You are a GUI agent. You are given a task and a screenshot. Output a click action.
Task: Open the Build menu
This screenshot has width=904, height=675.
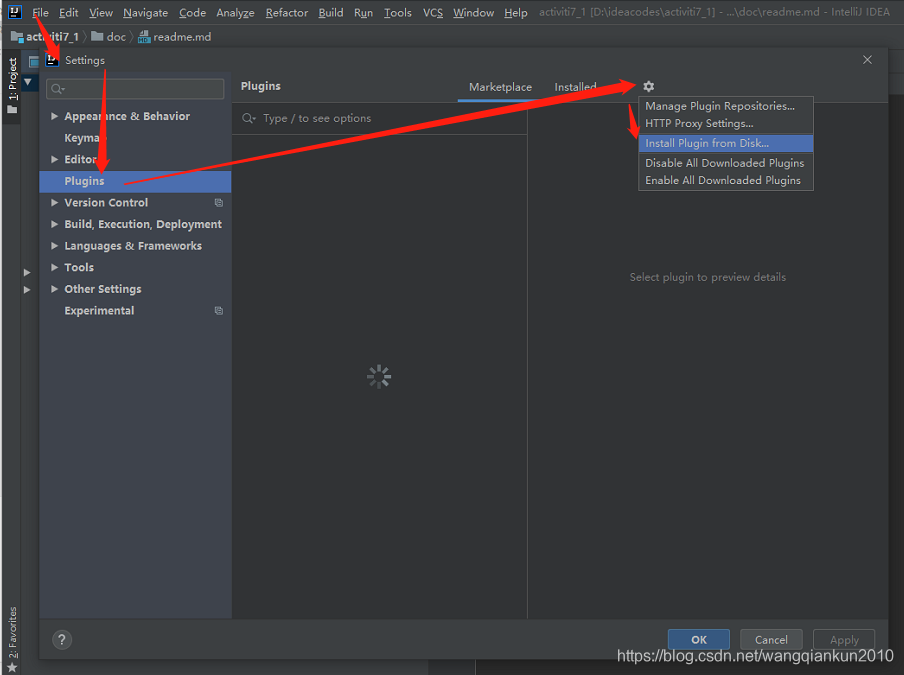(330, 12)
